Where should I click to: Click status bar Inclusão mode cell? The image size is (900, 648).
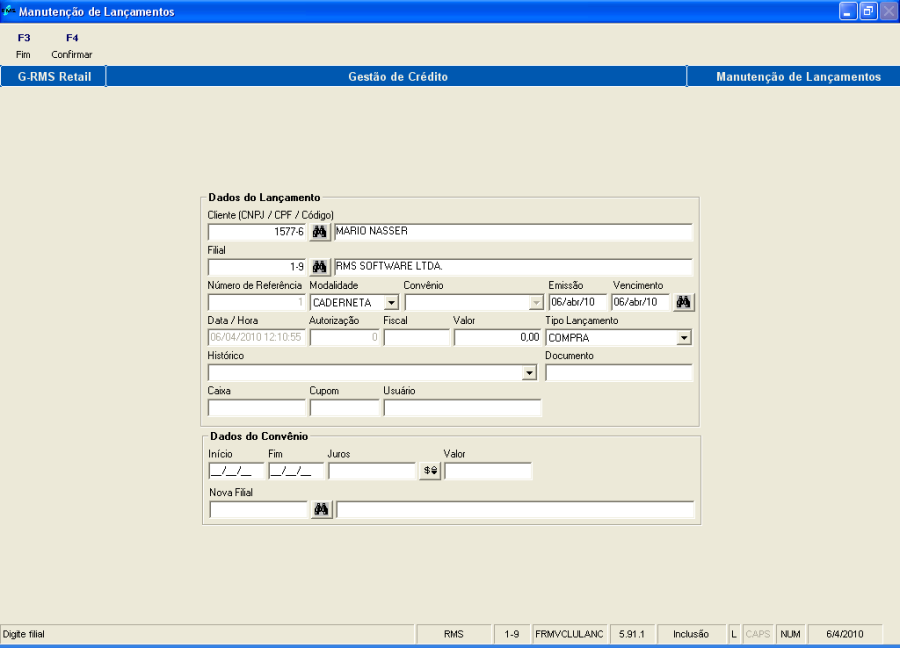(691, 634)
